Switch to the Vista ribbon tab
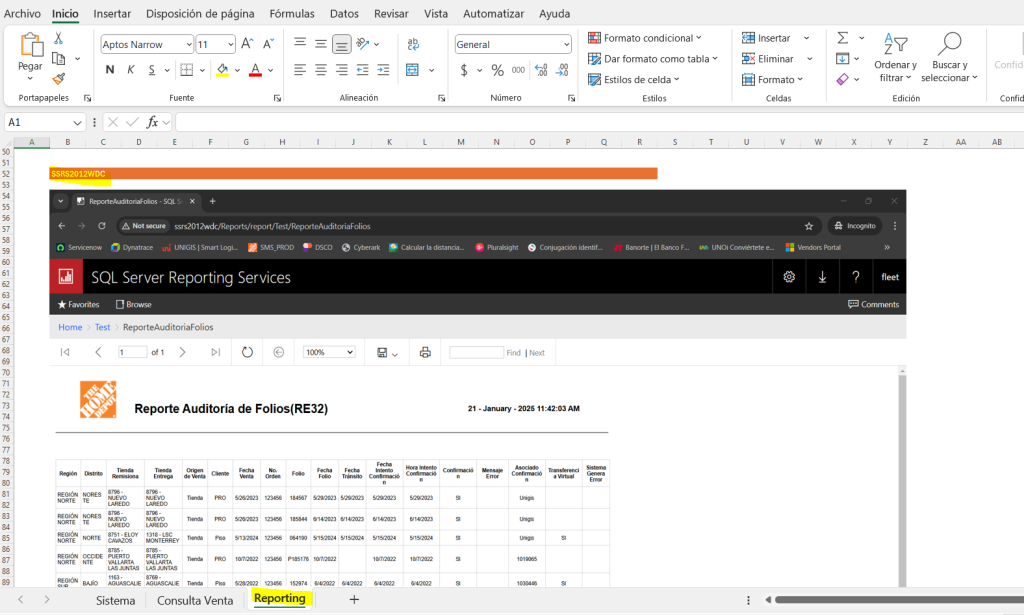The width and height of the screenshot is (1024, 615). click(436, 14)
